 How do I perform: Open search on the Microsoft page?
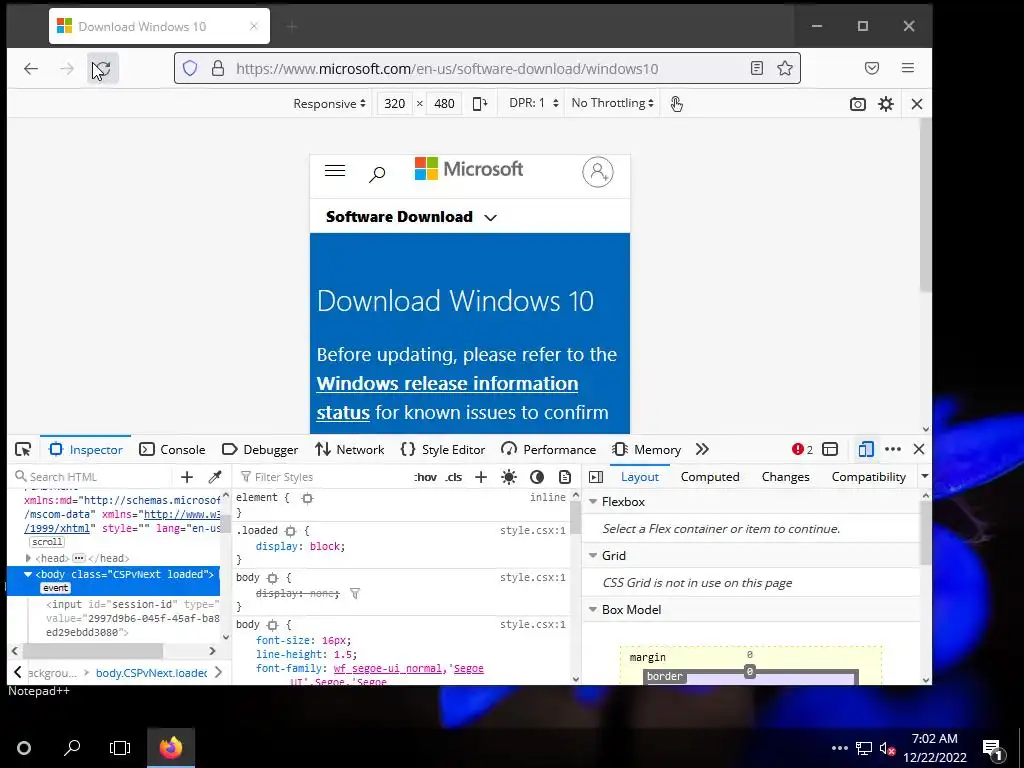(x=377, y=174)
